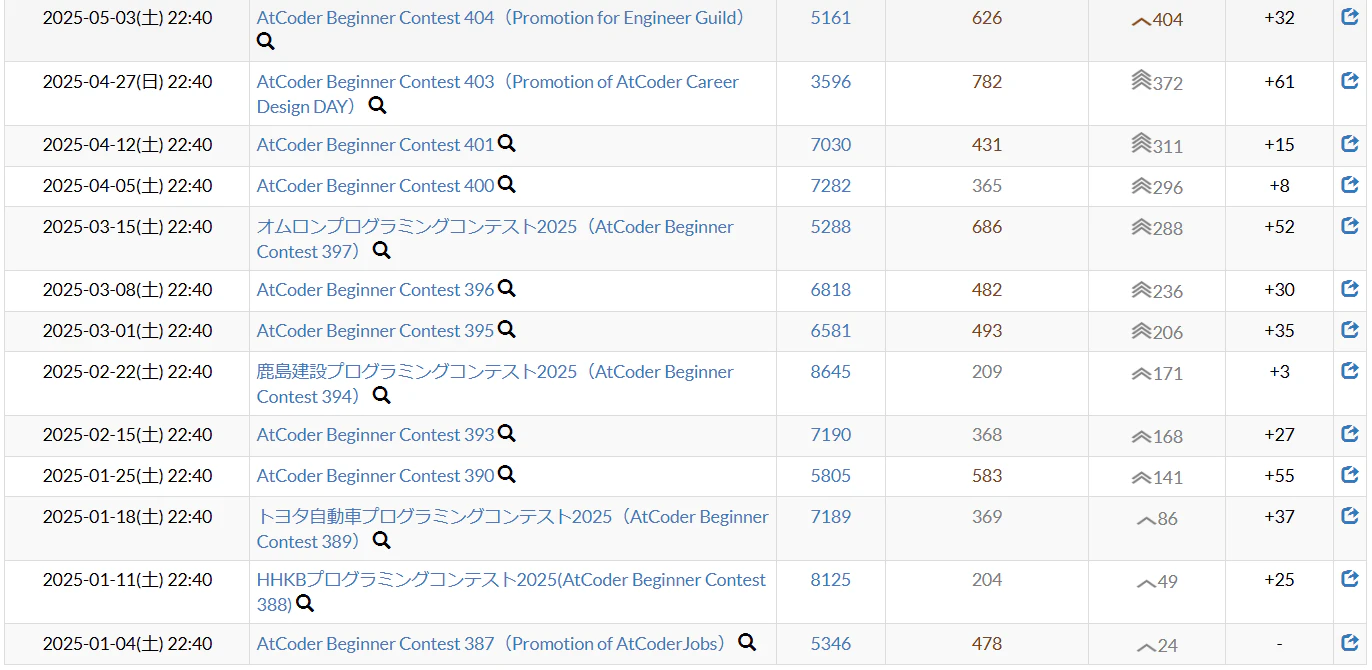
Task: Click new rating value 404
Action: (x=1168, y=20)
